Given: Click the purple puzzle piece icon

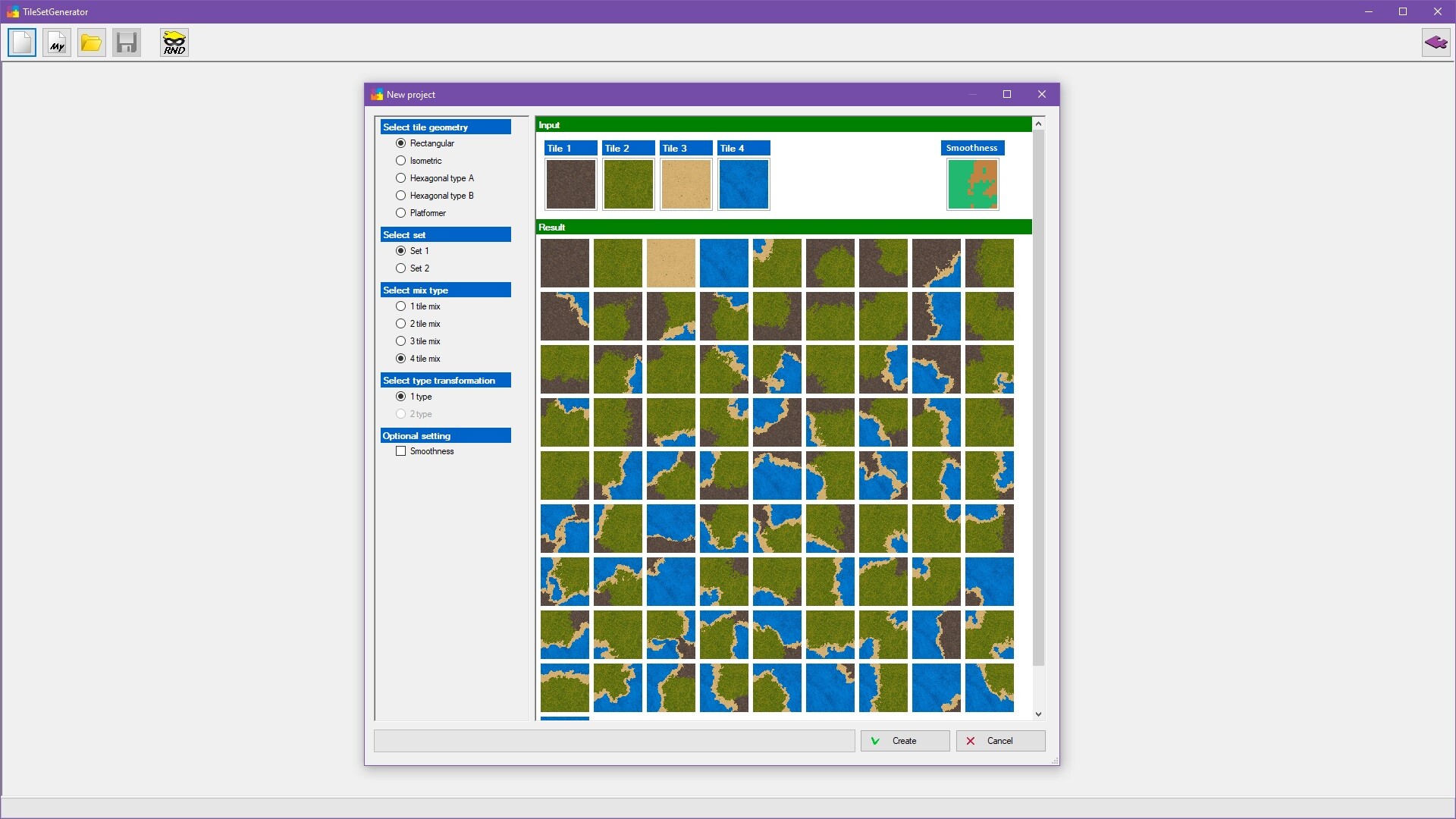Looking at the screenshot, I should 1436,42.
